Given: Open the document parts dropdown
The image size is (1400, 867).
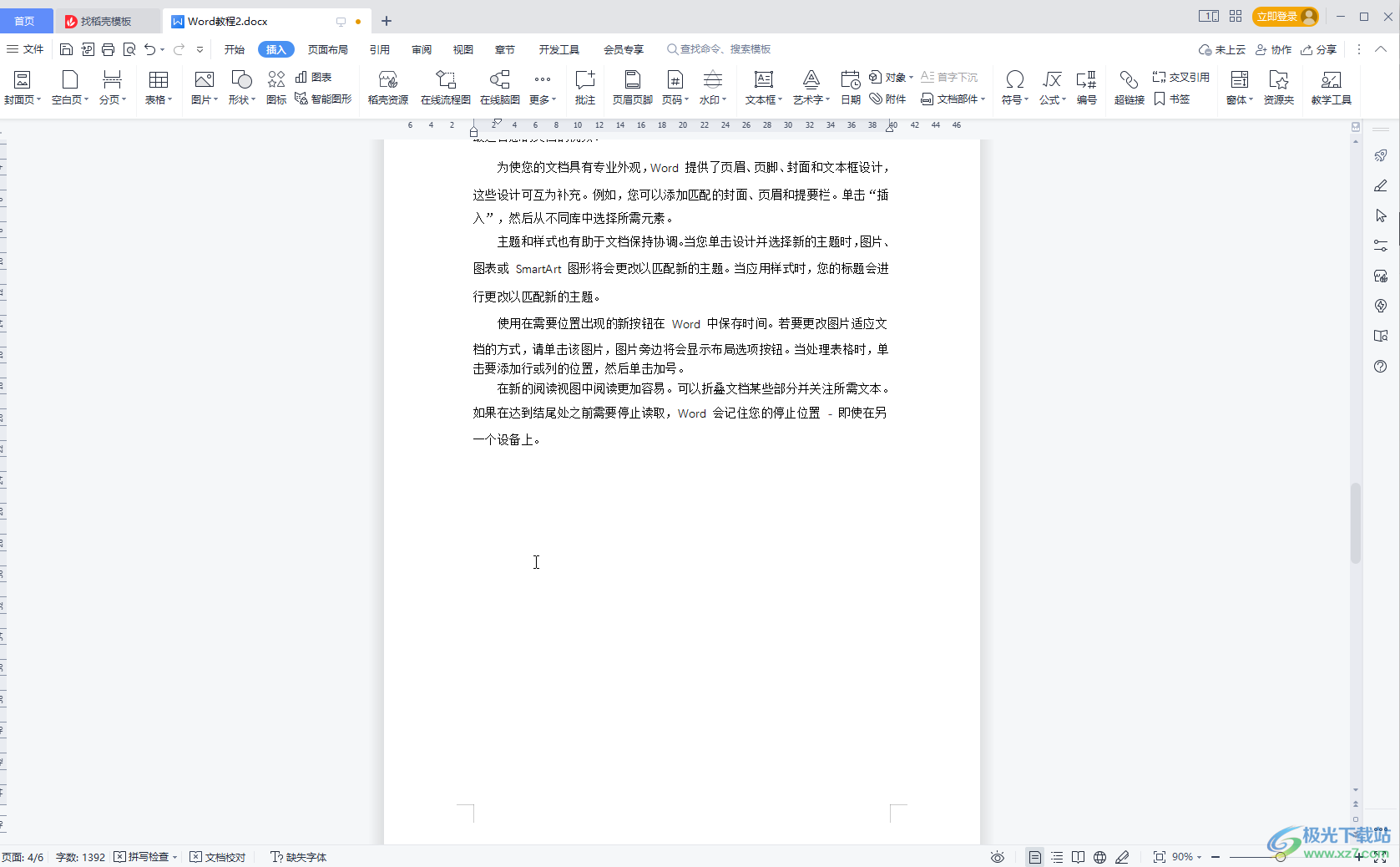Looking at the screenshot, I should (953, 99).
